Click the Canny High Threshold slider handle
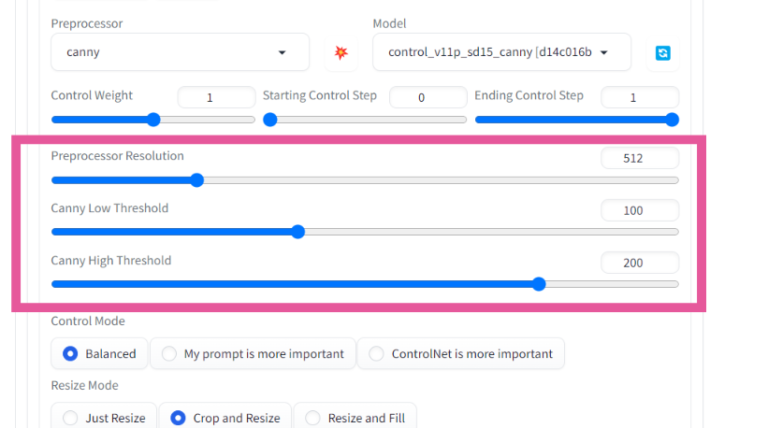This screenshot has width=768, height=428. point(539,284)
